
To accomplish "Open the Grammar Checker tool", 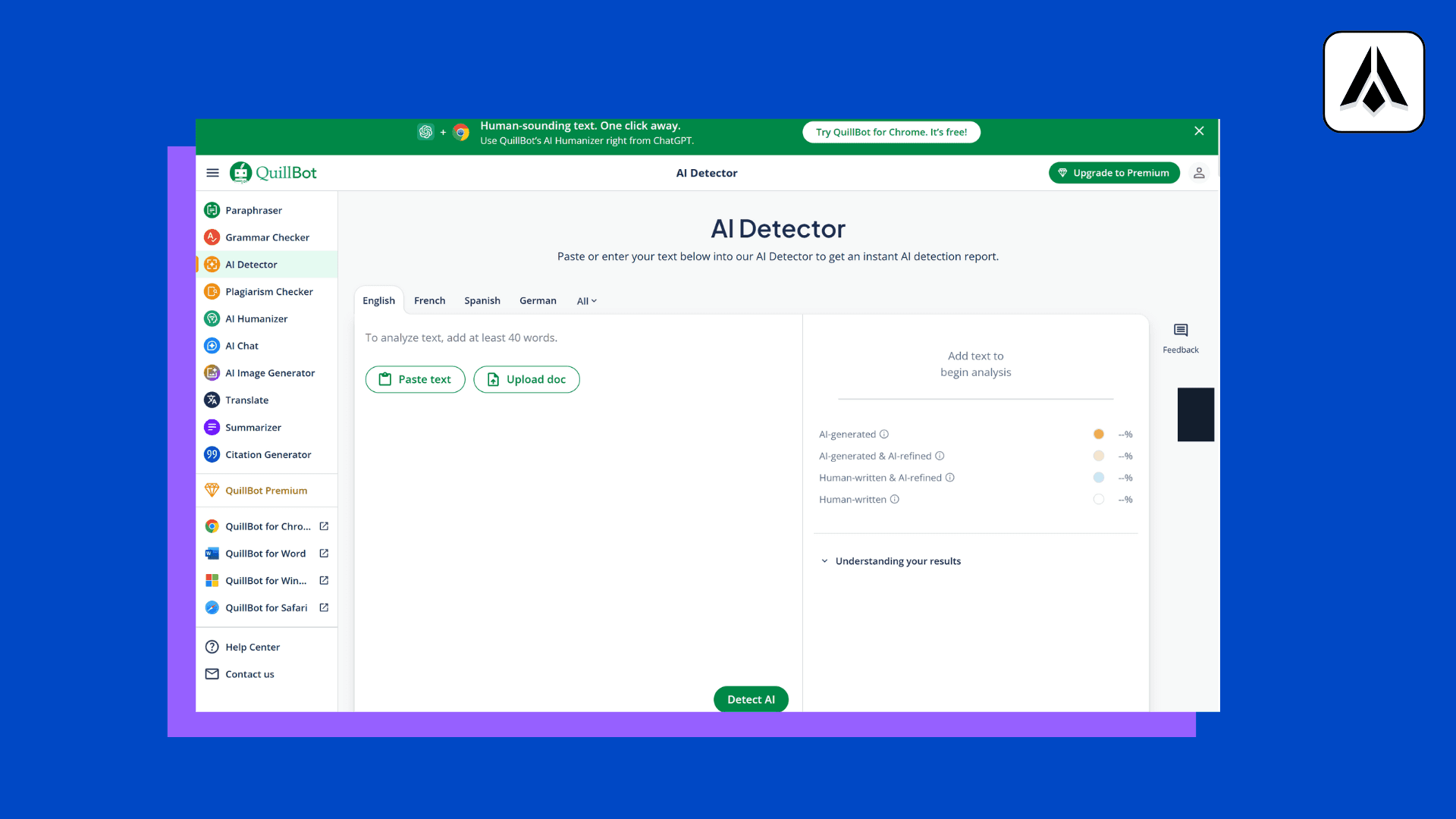I will click(x=267, y=237).
